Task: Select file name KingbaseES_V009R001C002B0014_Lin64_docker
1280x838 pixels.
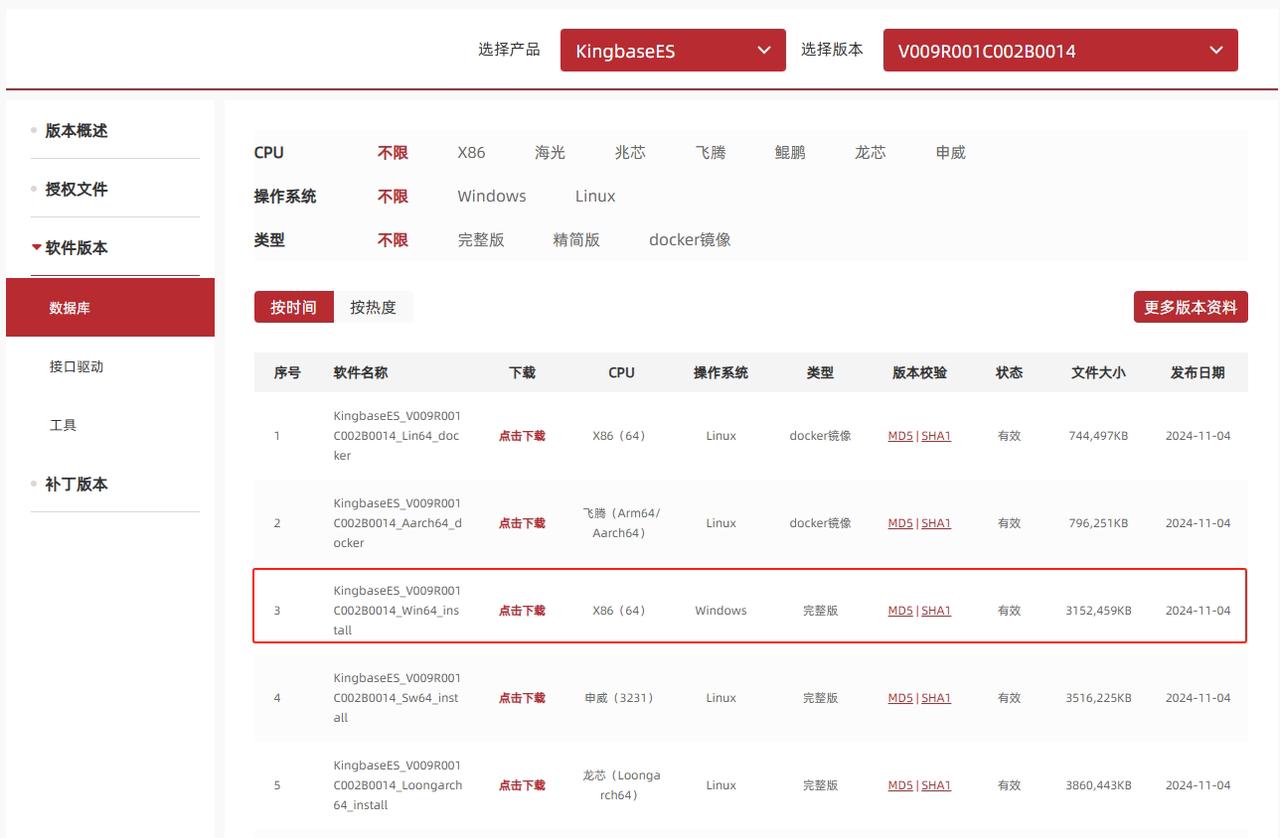Action: pyautogui.click(x=397, y=436)
